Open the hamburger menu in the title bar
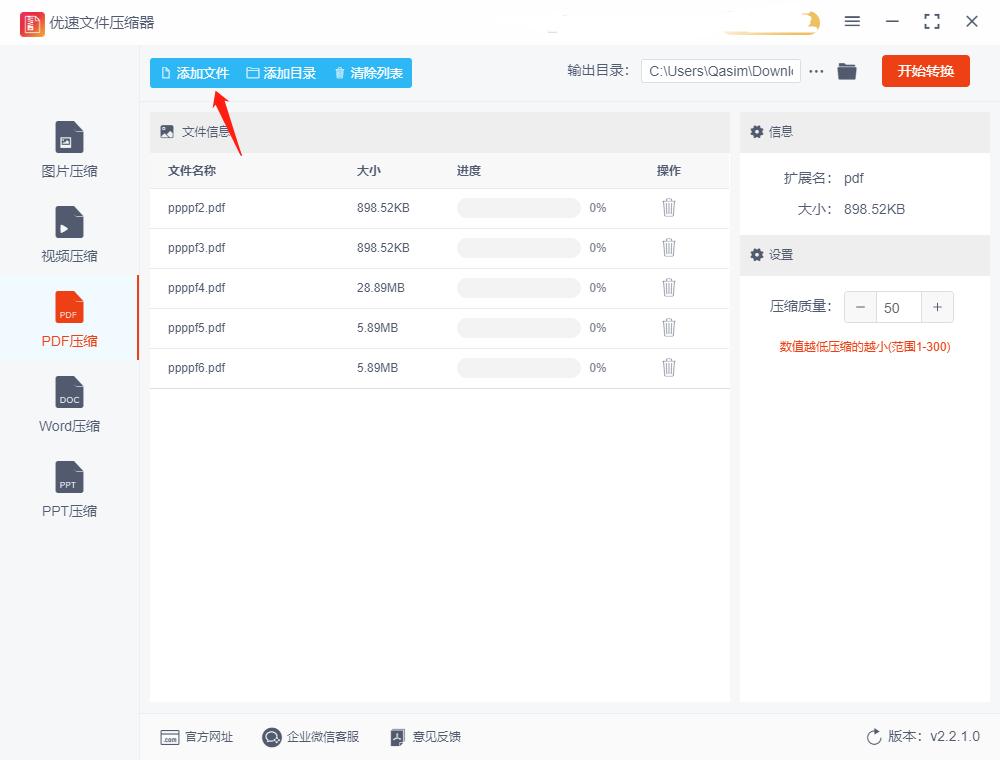Screen dimensions: 1000x760 click(852, 21)
